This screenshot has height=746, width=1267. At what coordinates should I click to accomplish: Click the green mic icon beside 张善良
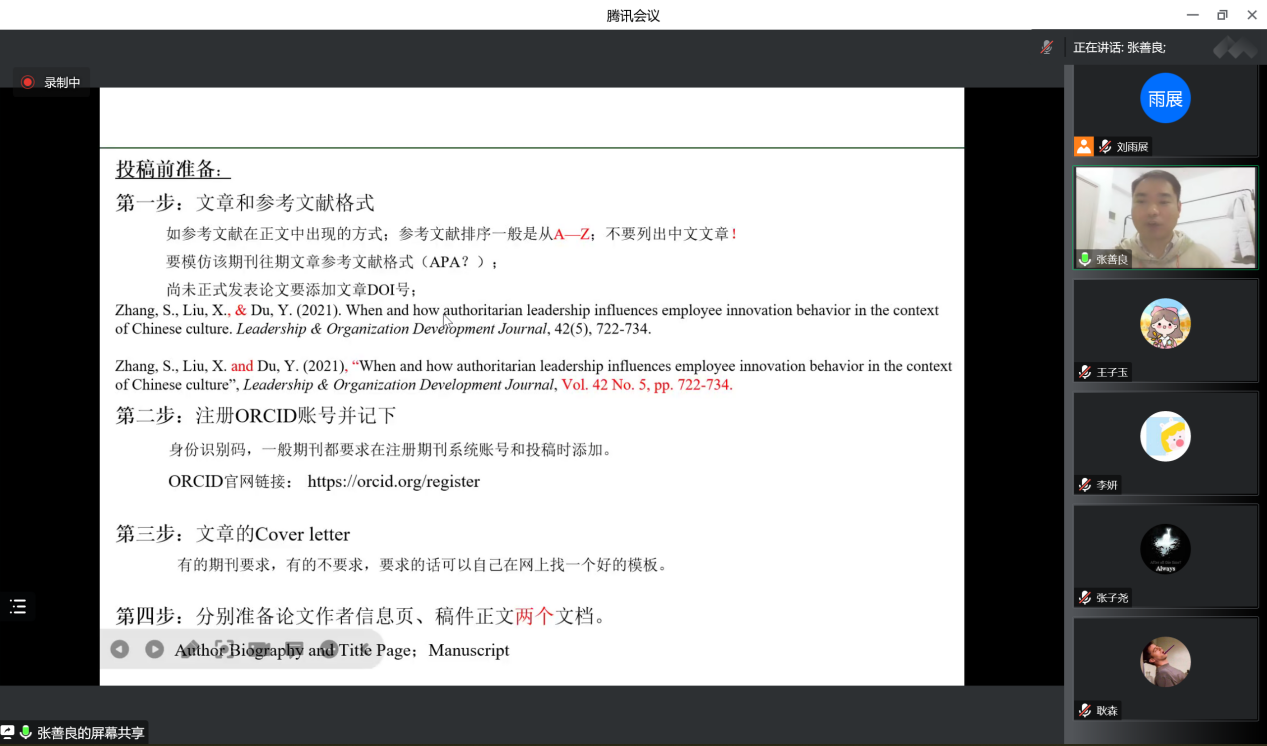pos(1084,259)
